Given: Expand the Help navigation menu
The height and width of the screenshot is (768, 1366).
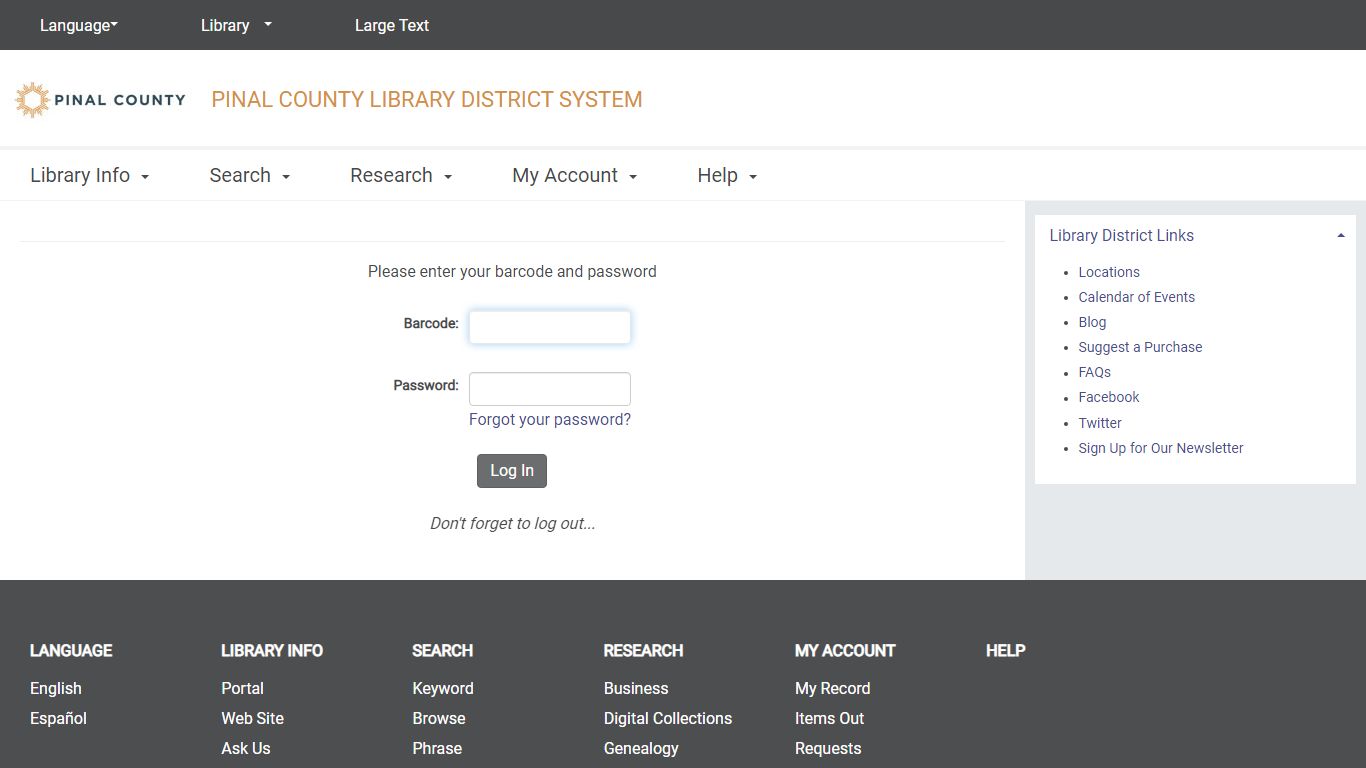Looking at the screenshot, I should (x=727, y=175).
